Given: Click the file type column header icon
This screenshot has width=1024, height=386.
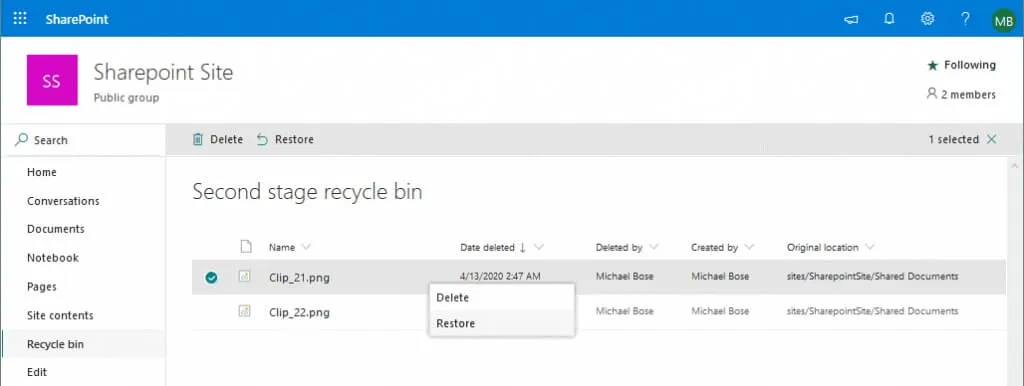Looking at the screenshot, I should 246,247.
